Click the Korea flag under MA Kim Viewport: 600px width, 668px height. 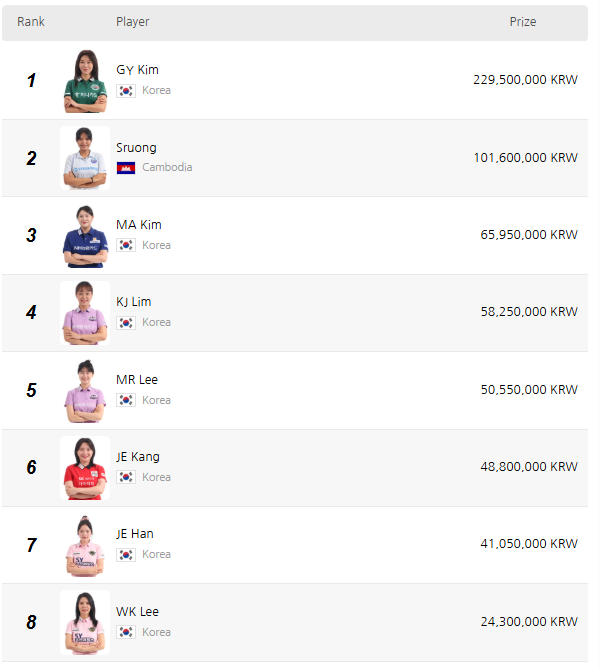[126, 245]
